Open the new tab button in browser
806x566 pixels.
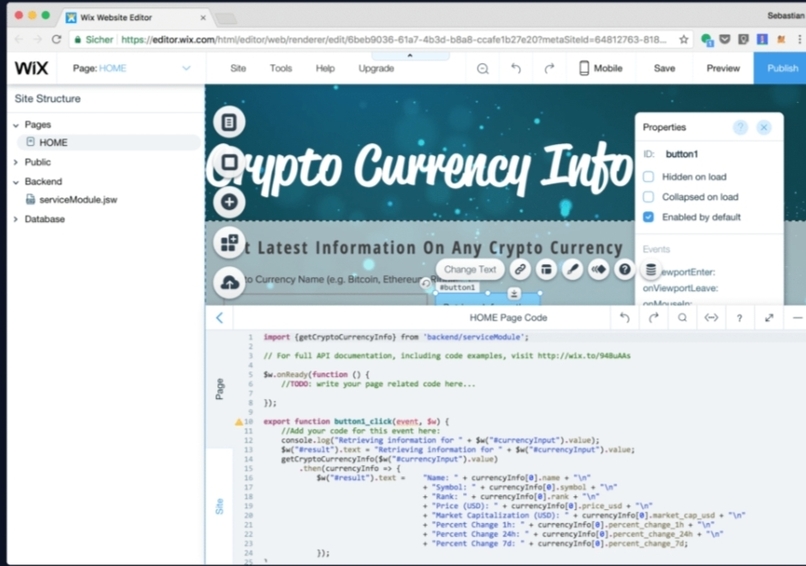226,19
